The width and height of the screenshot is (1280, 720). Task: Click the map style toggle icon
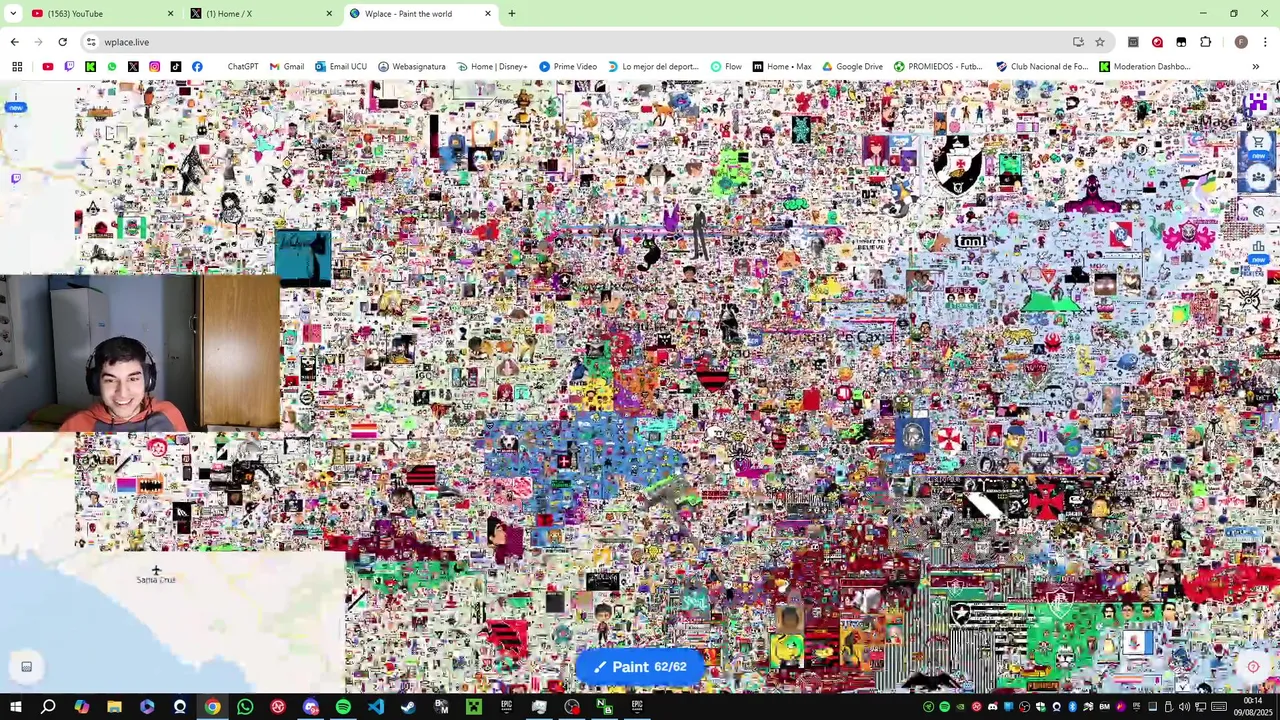(27, 667)
